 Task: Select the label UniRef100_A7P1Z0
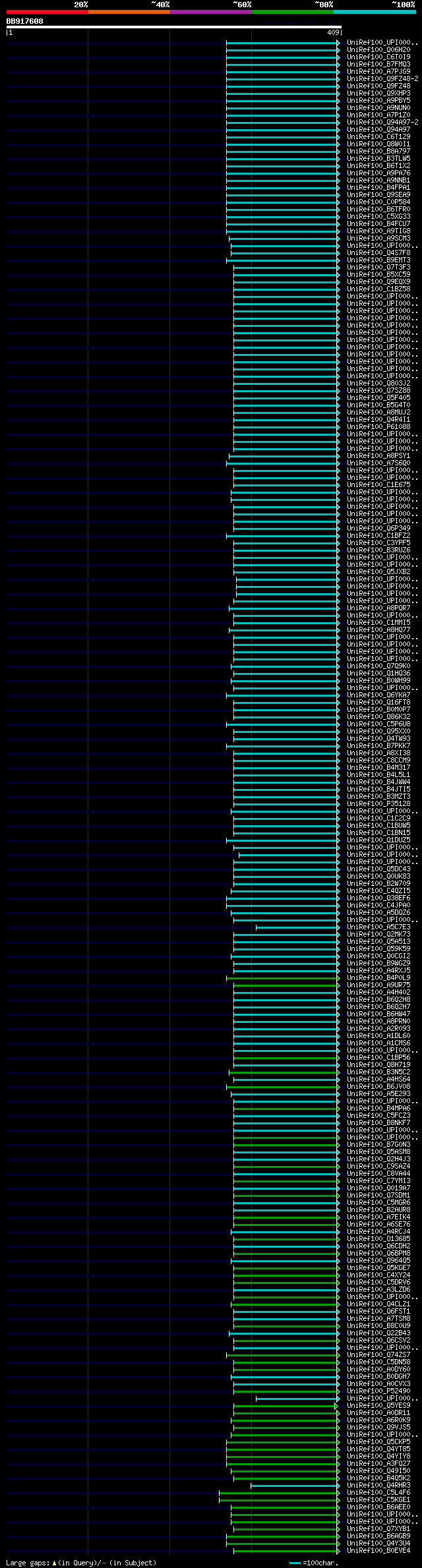tap(378, 115)
